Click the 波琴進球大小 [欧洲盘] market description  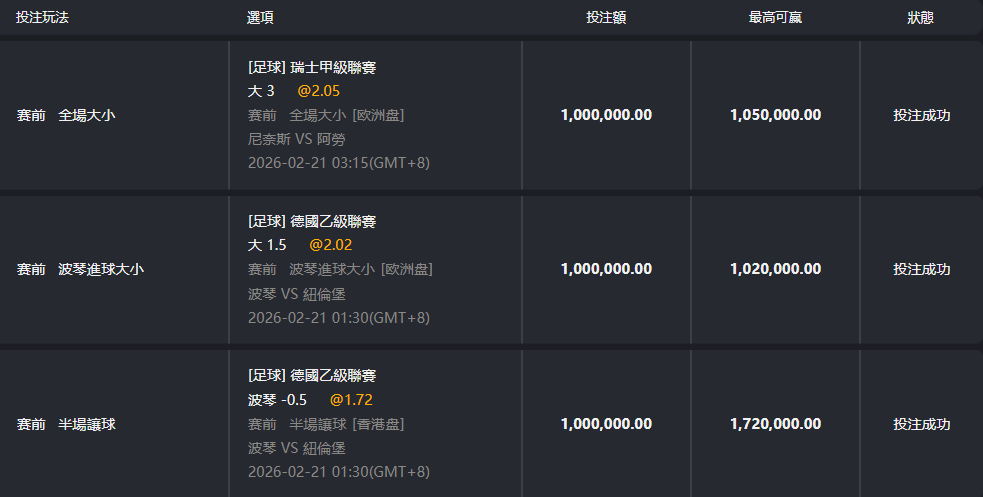click(x=361, y=269)
